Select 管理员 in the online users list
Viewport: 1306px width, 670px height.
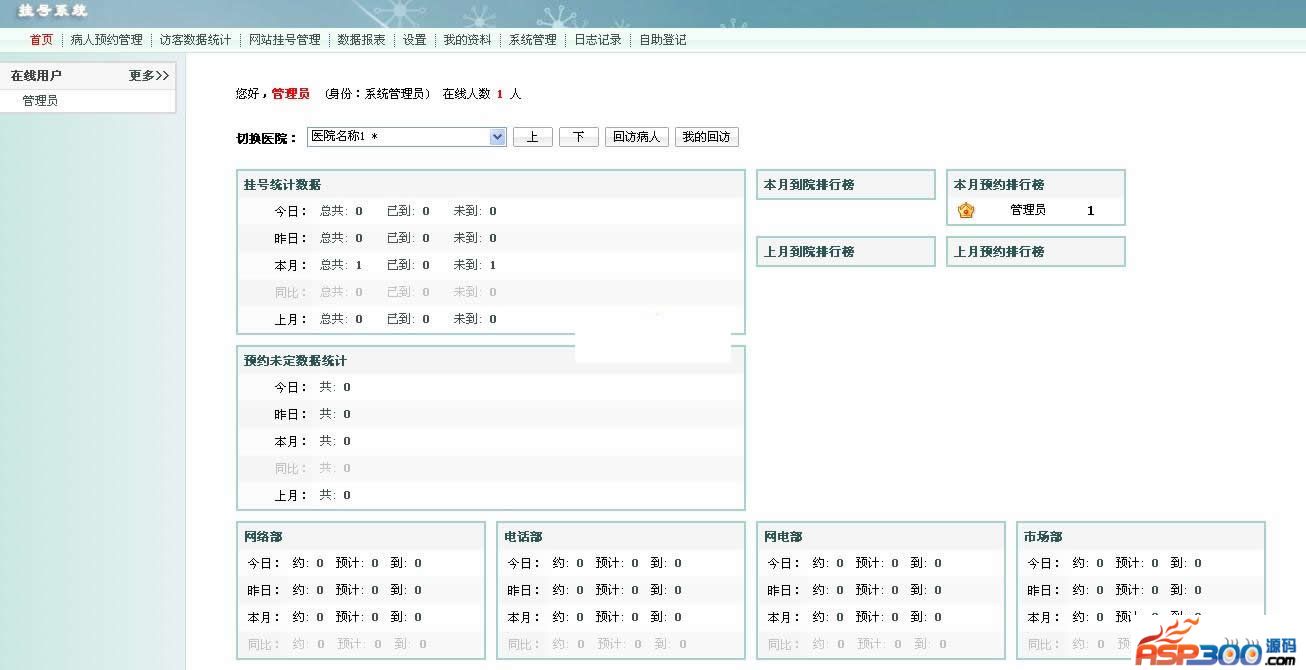tap(40, 101)
